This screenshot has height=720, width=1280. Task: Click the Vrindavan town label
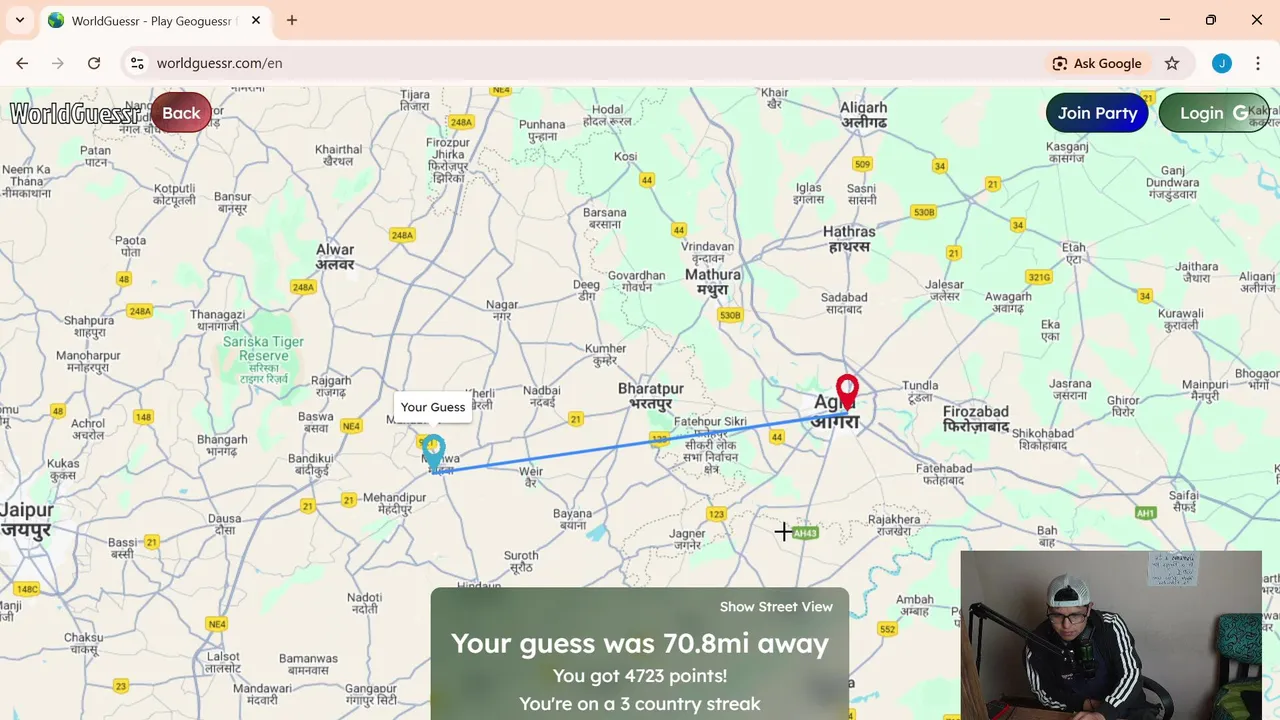(x=707, y=251)
